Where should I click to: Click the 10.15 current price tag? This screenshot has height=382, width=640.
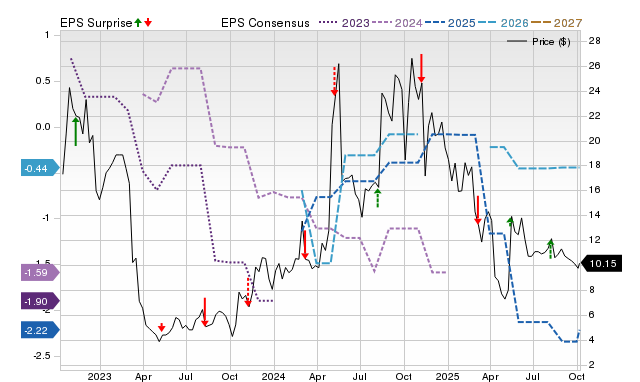tap(602, 264)
